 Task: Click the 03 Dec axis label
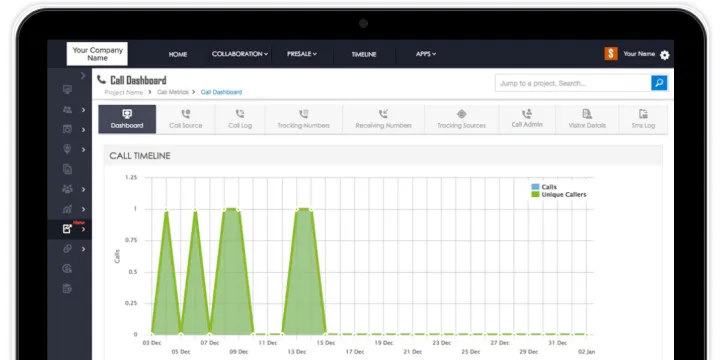click(x=152, y=343)
